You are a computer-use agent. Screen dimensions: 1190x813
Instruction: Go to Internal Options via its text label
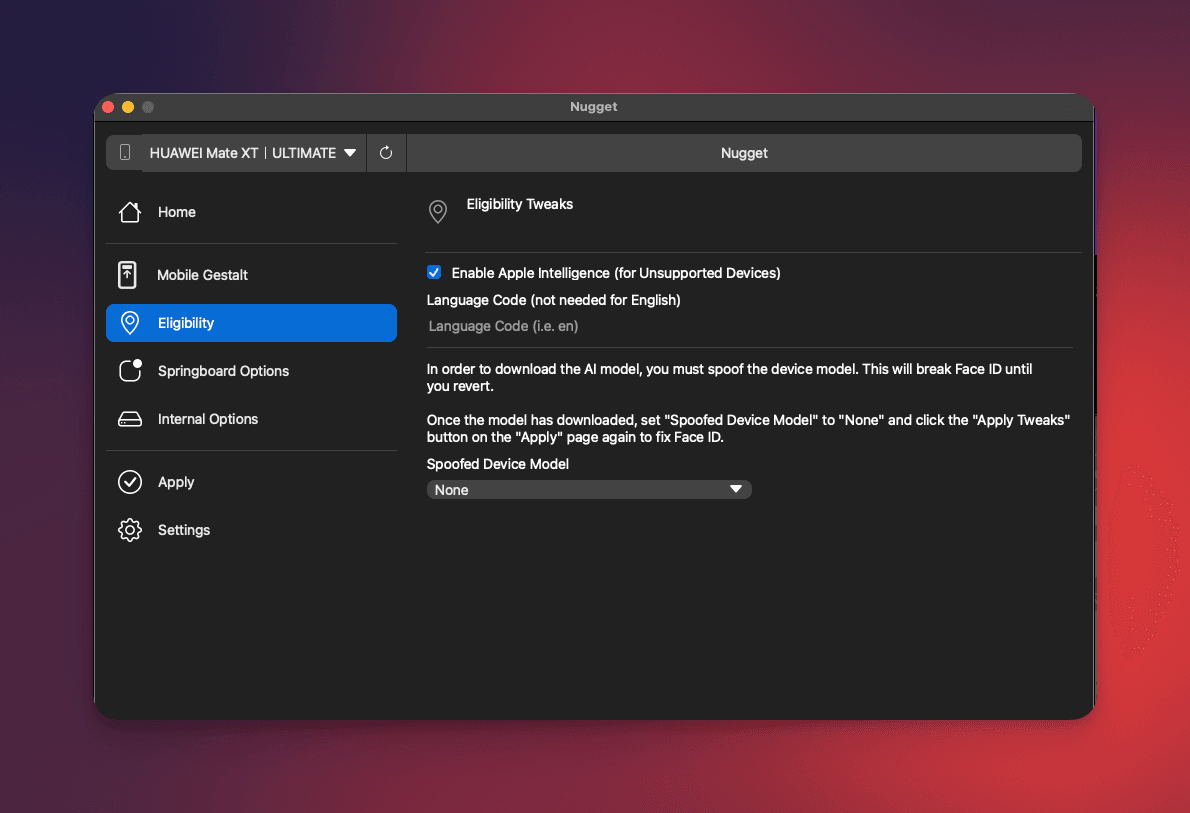coord(207,419)
